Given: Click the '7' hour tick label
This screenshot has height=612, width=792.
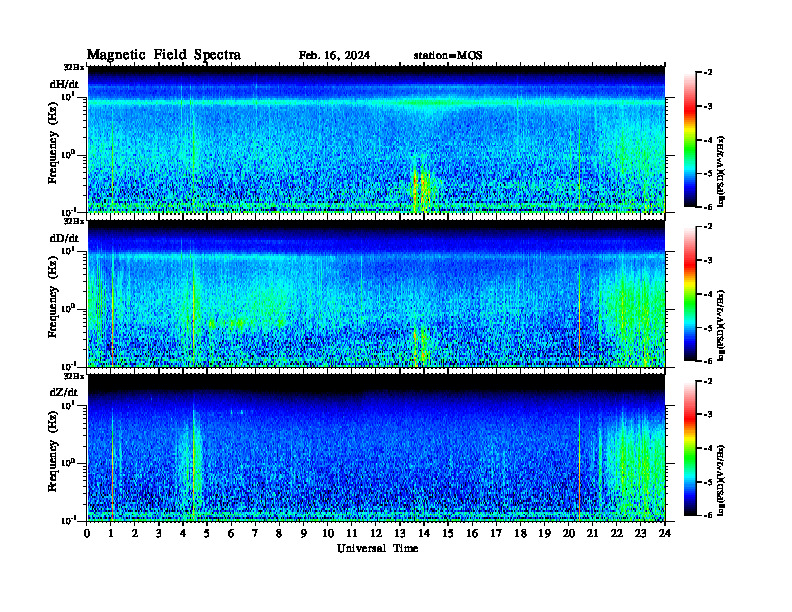Looking at the screenshot, I should (x=255, y=534).
